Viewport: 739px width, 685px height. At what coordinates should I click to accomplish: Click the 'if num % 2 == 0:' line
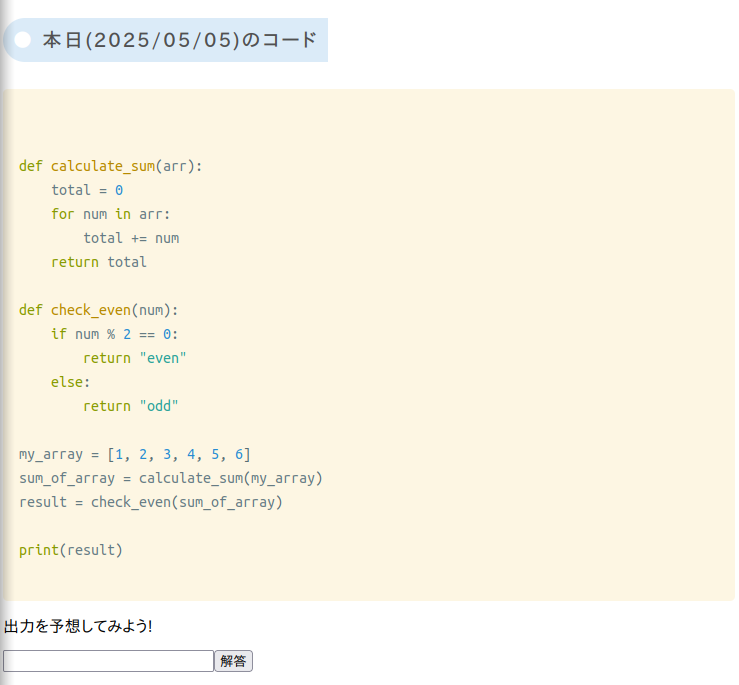[115, 334]
